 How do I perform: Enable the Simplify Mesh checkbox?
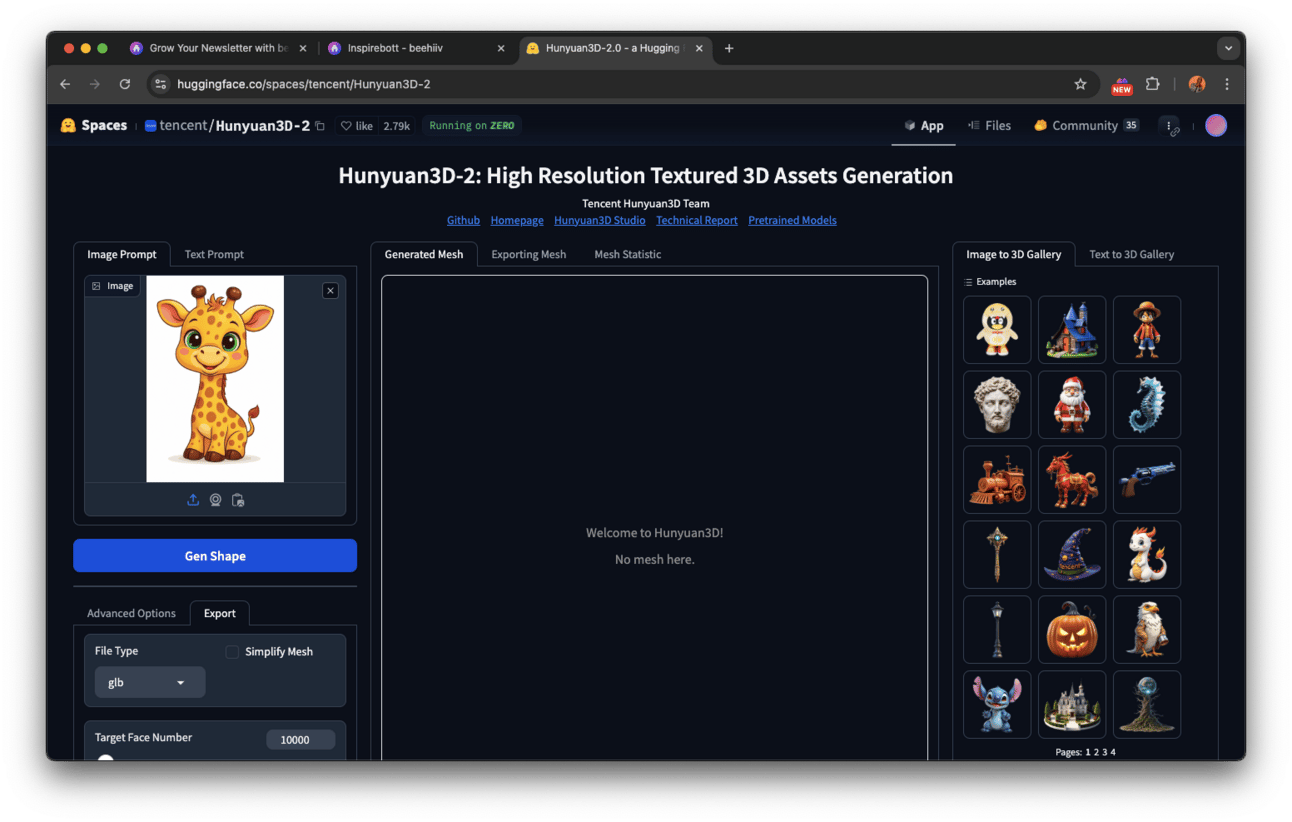coord(232,652)
